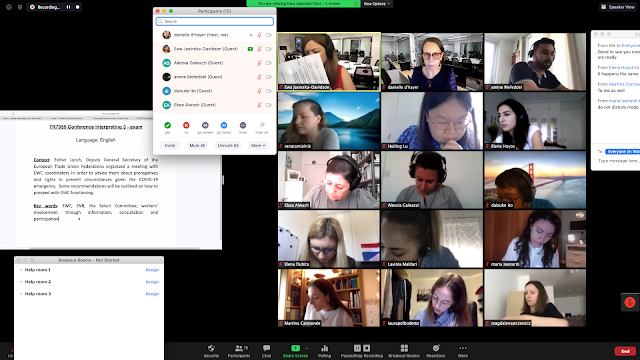Switch to Speaker View

pyautogui.click(x=618, y=7)
